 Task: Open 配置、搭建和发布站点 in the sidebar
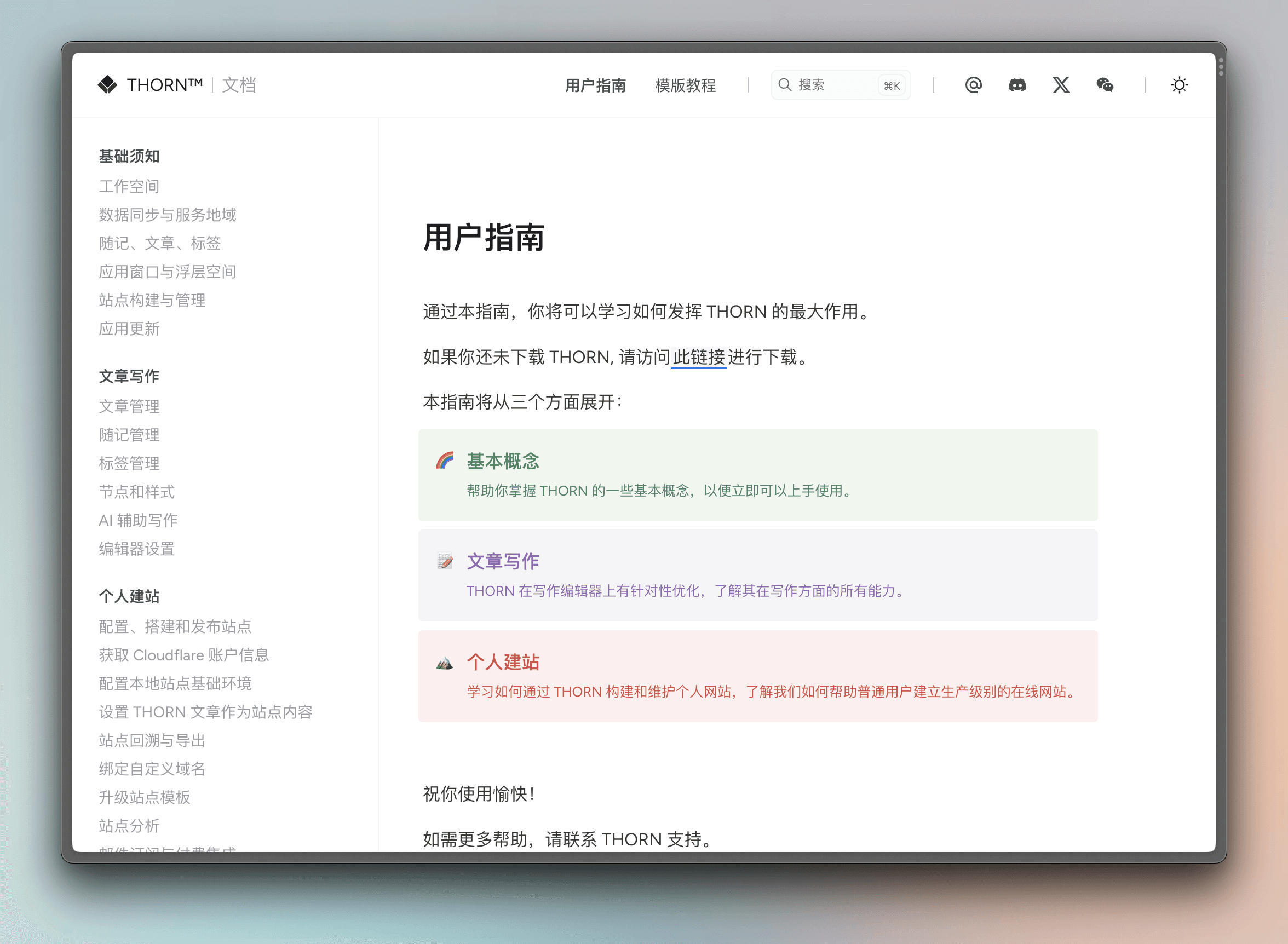click(x=175, y=627)
